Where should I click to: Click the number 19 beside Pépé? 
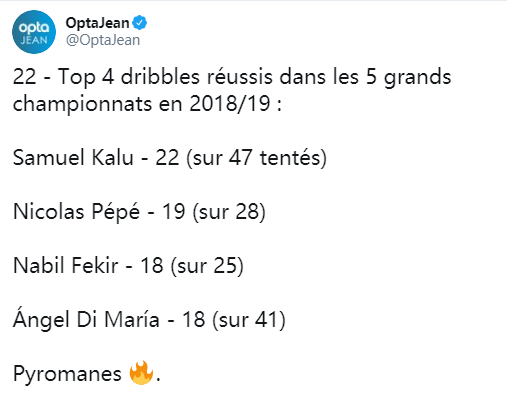(x=173, y=212)
